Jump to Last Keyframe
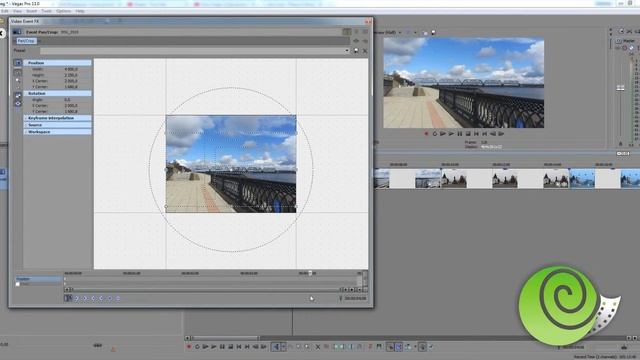Image resolution: width=640 pixels, height=360 pixels. 101,298
